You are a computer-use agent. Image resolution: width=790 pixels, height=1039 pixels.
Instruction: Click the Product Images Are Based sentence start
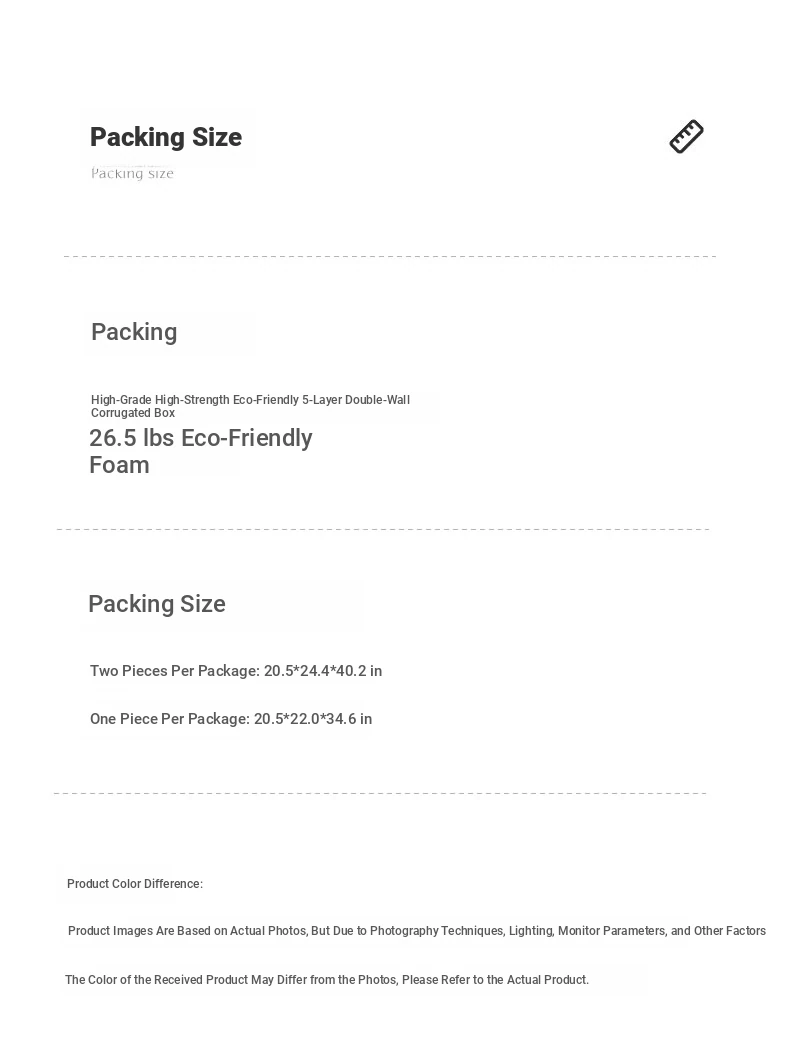pyautogui.click(x=139, y=931)
